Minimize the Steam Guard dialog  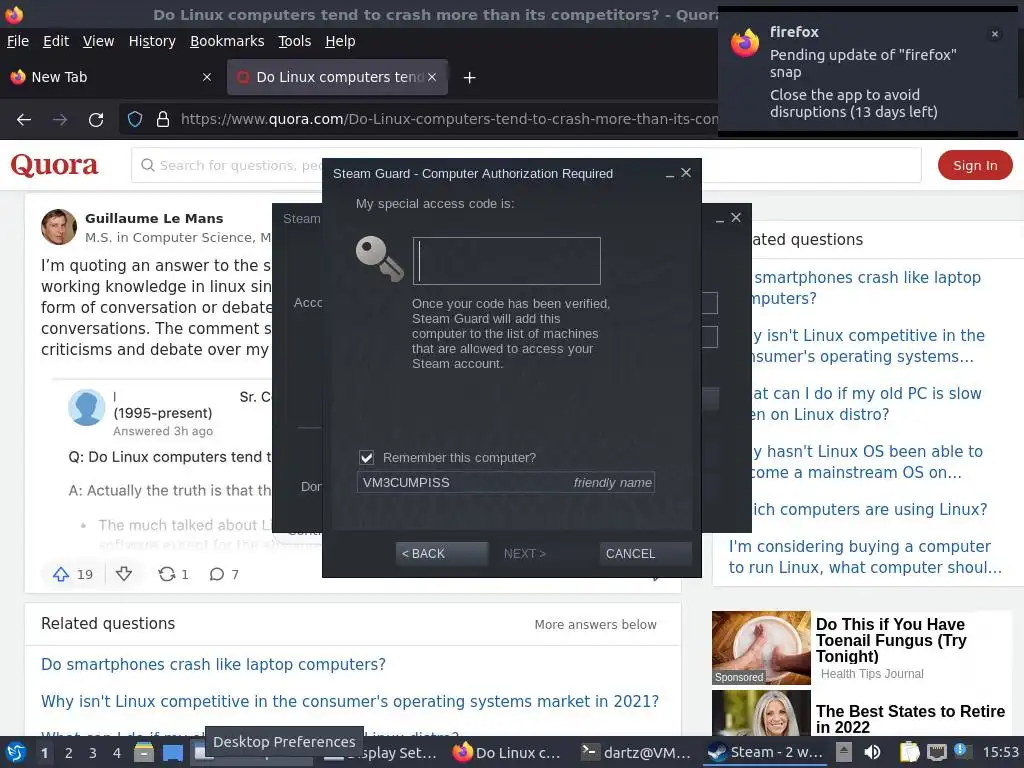tap(669, 174)
